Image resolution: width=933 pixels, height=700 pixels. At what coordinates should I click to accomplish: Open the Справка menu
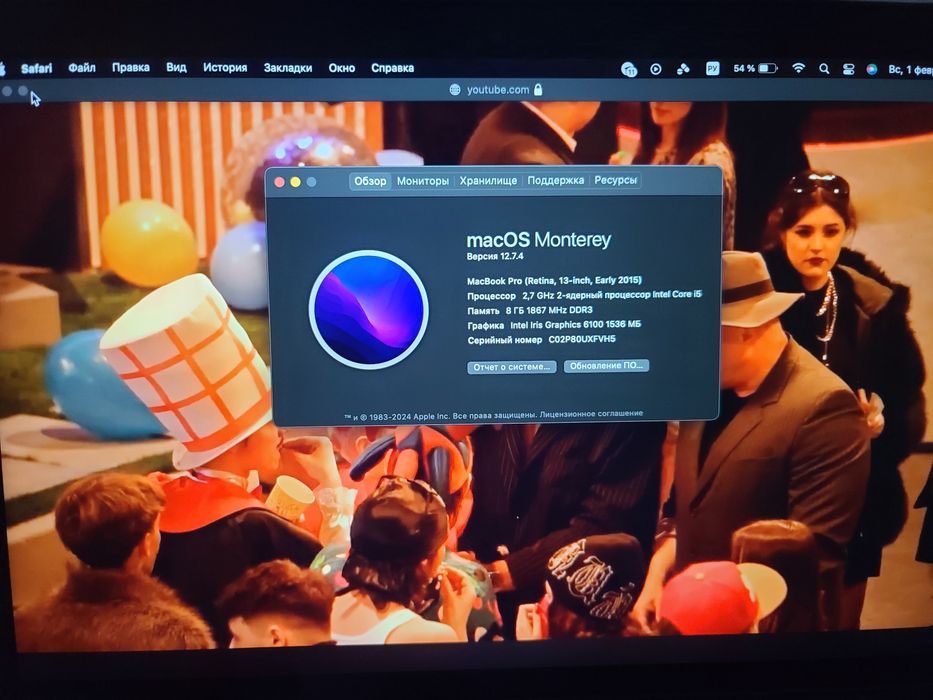[393, 68]
